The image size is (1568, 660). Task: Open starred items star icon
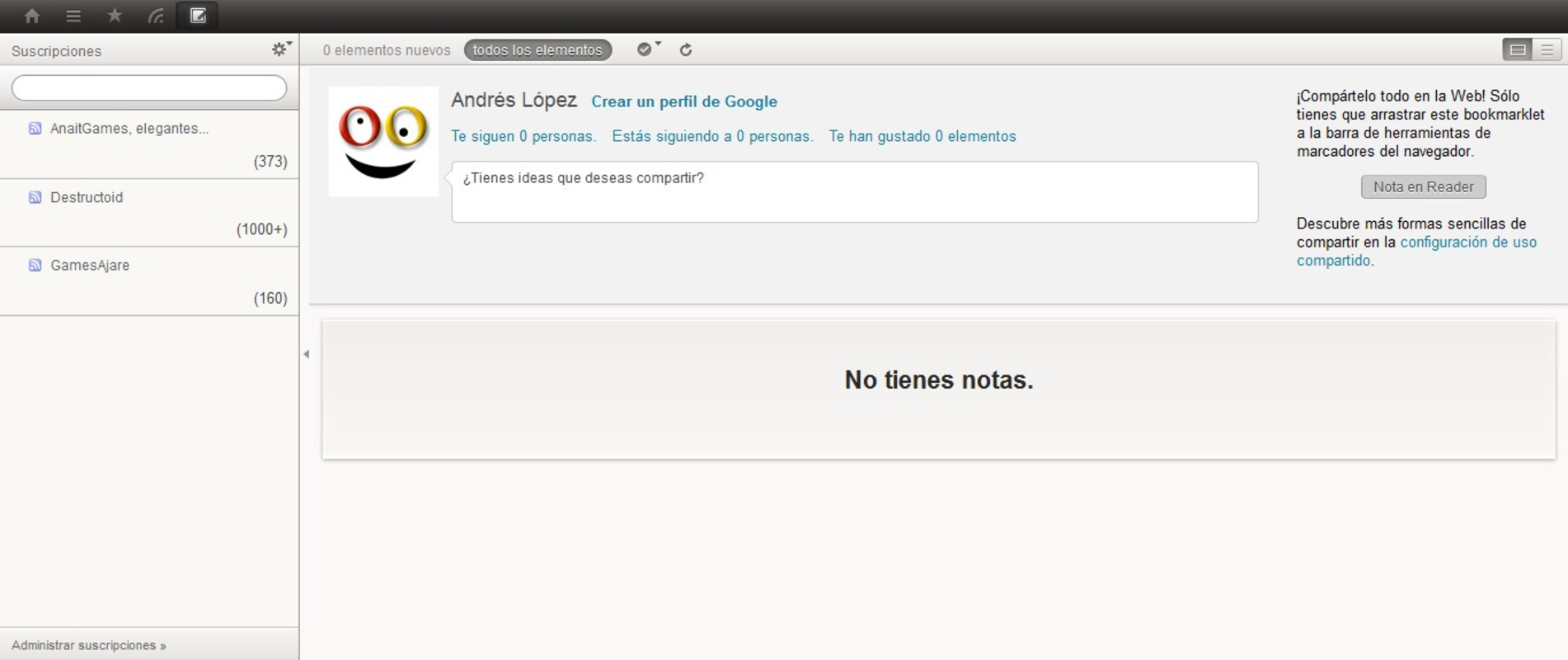tap(115, 16)
